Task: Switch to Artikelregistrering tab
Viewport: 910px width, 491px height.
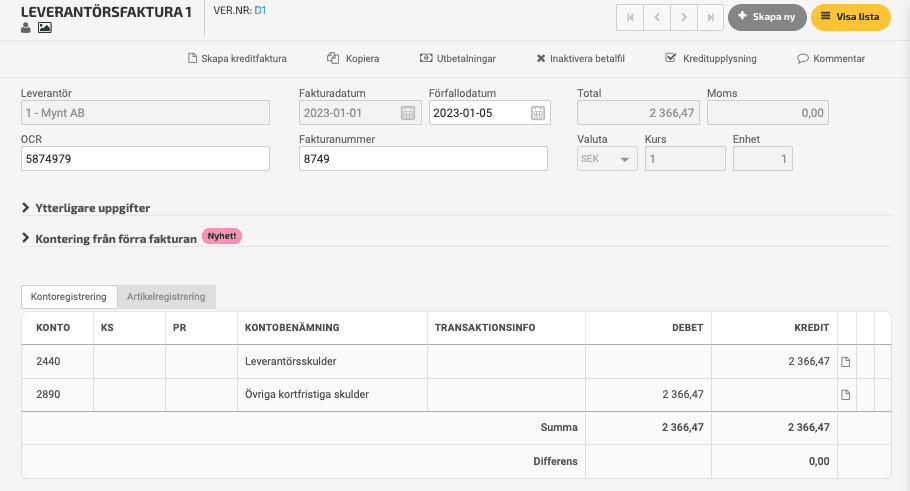Action: 166,297
